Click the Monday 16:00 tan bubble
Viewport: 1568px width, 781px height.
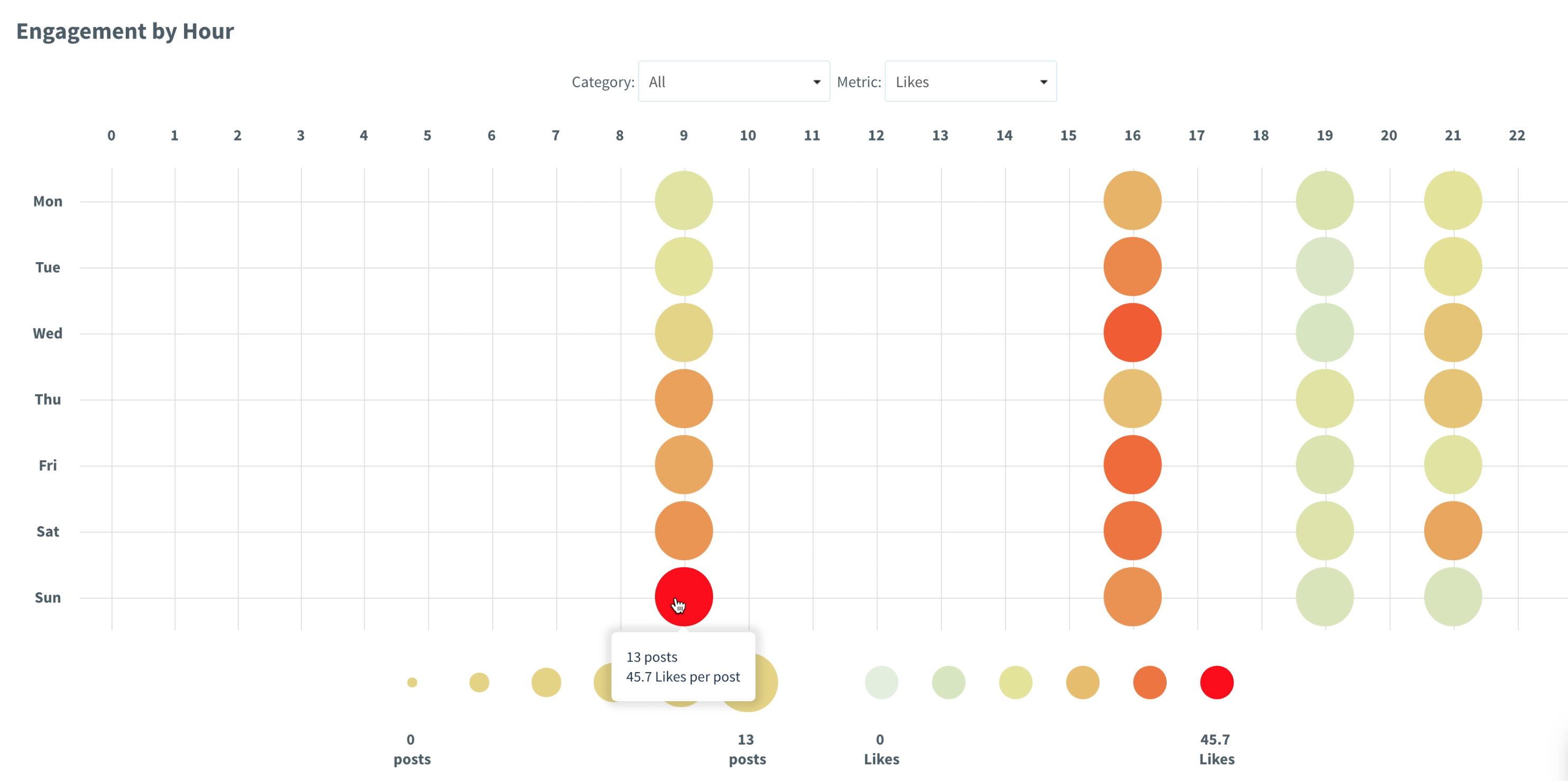click(1132, 201)
